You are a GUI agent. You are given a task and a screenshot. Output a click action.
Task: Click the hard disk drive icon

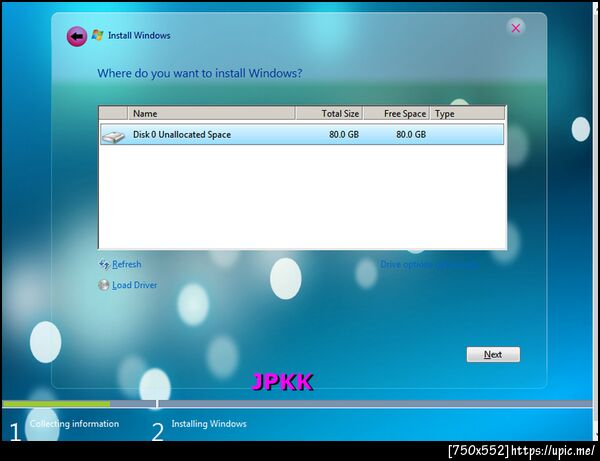click(114, 136)
